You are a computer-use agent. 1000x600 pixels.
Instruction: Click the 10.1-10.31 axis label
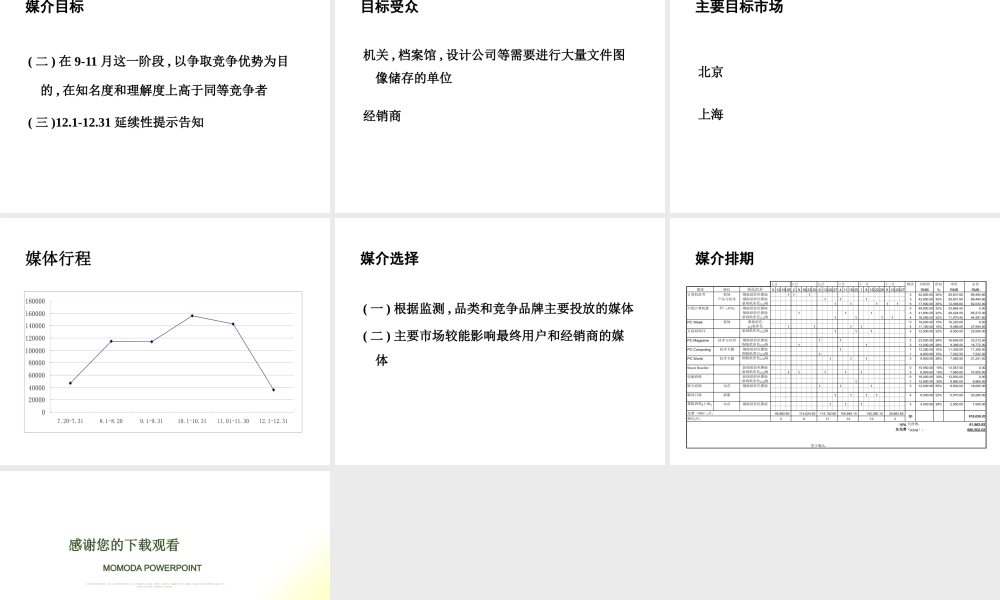(192, 421)
